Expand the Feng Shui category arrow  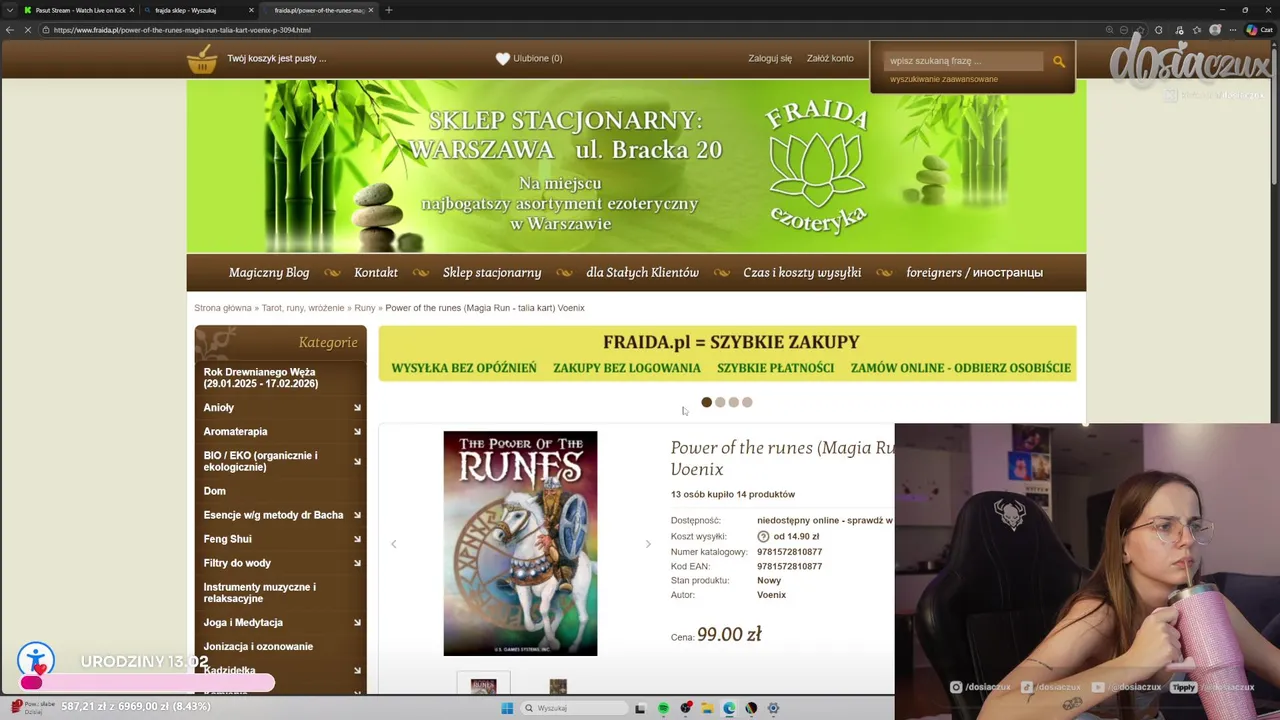pos(357,539)
